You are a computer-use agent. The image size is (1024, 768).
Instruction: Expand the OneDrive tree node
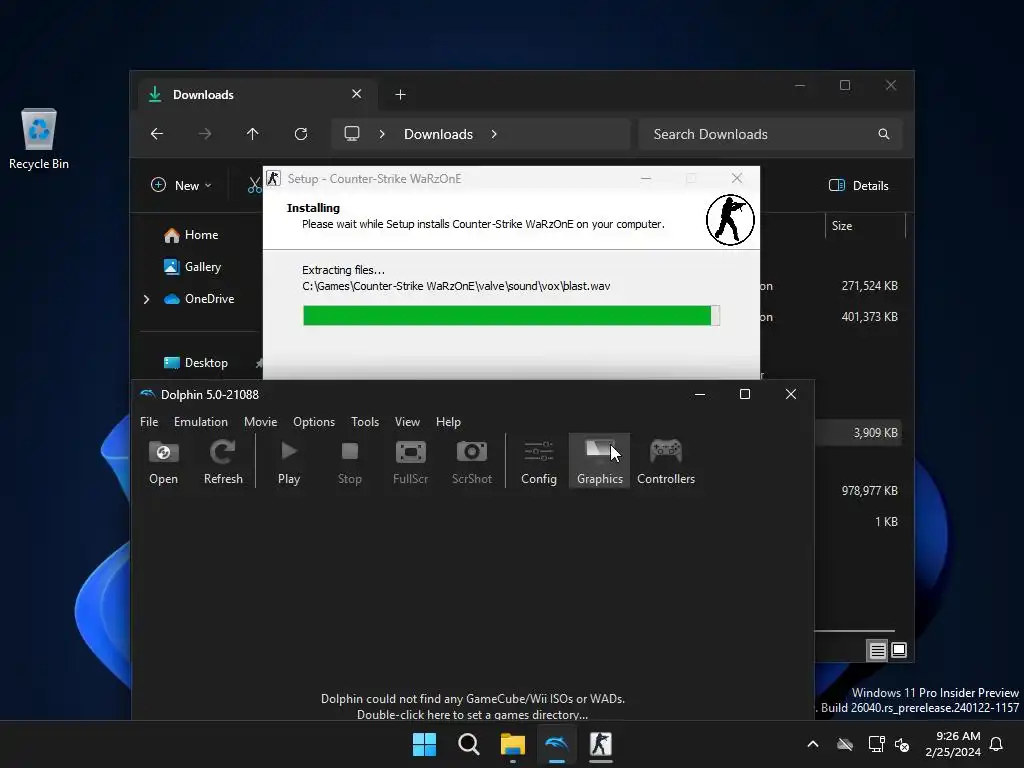[146, 299]
